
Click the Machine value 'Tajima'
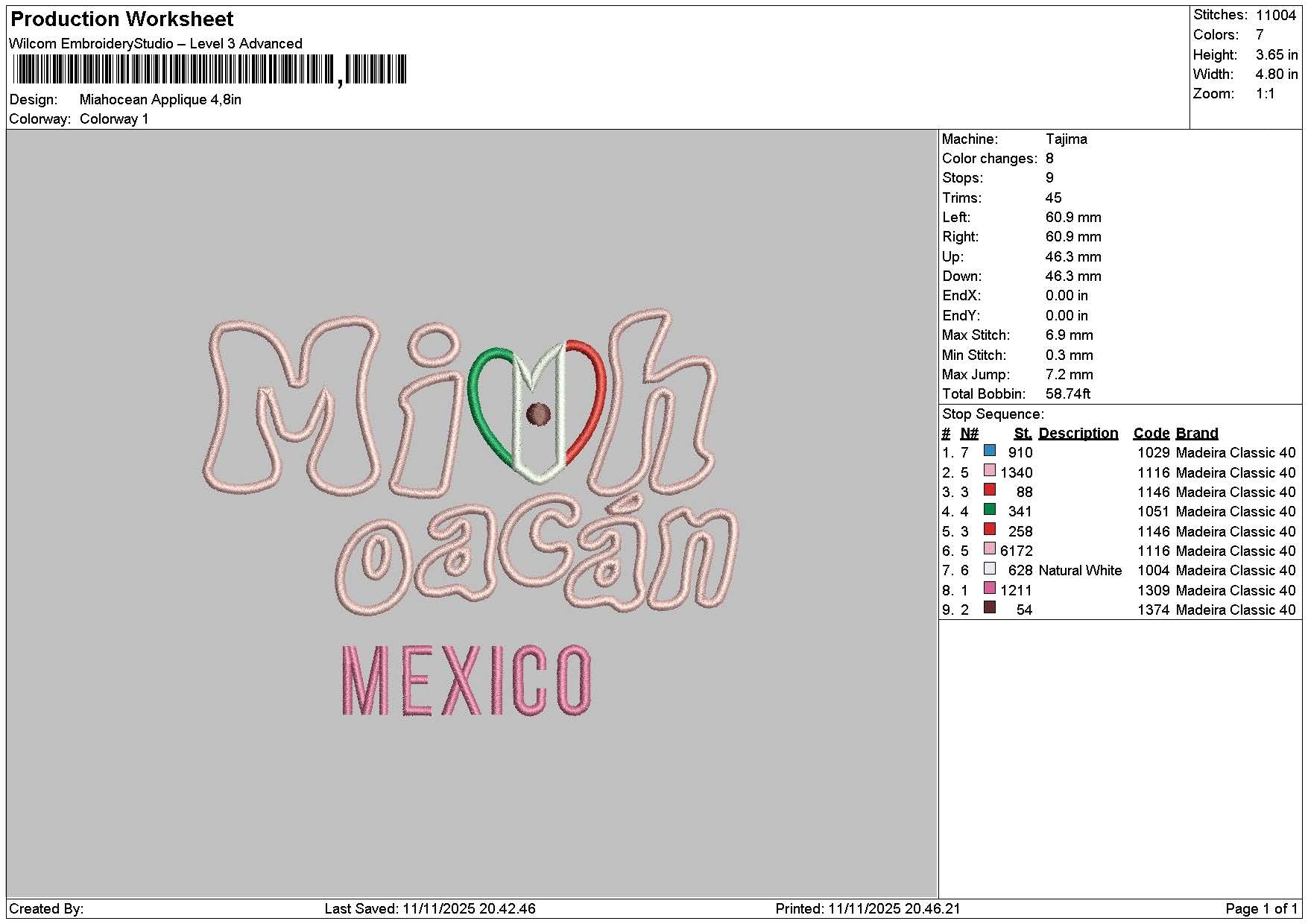1067,139
